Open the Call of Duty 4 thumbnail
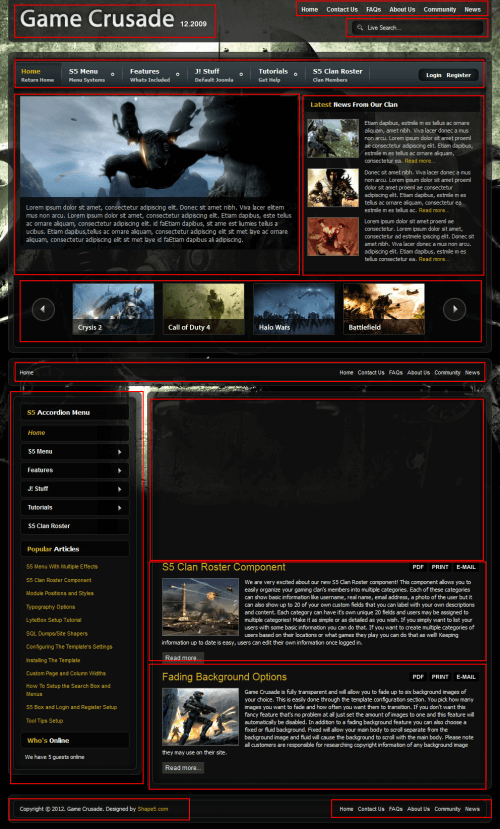This screenshot has width=500, height=829. click(203, 309)
